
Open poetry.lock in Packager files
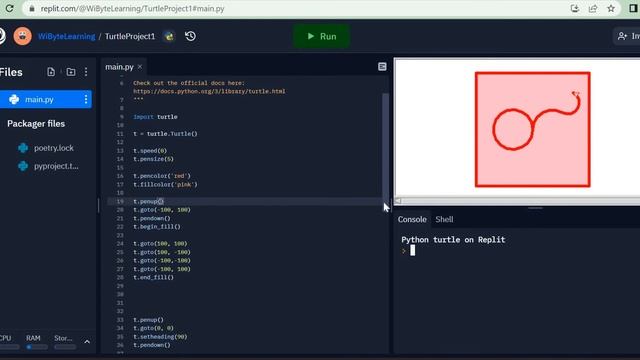coord(54,148)
